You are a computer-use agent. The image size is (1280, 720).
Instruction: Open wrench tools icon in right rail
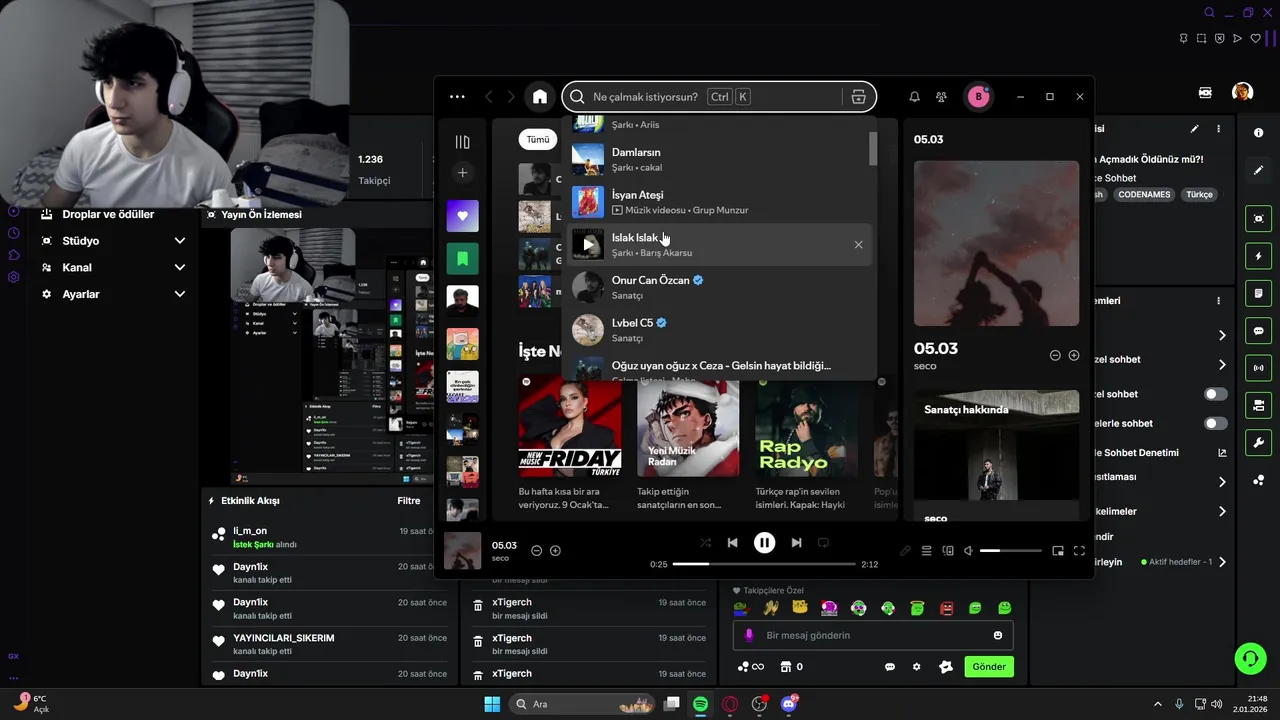[1258, 443]
